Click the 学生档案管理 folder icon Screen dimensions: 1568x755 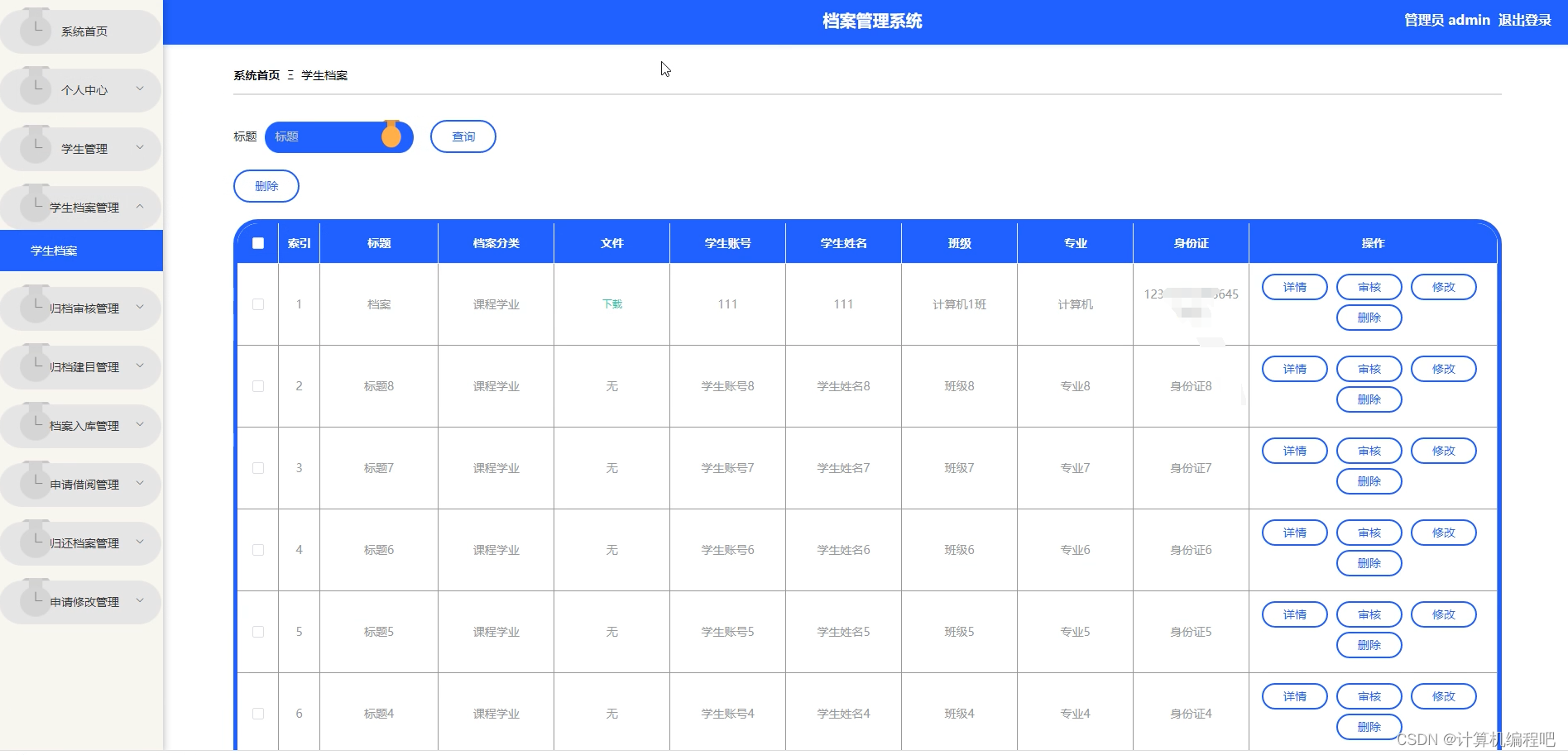35,207
